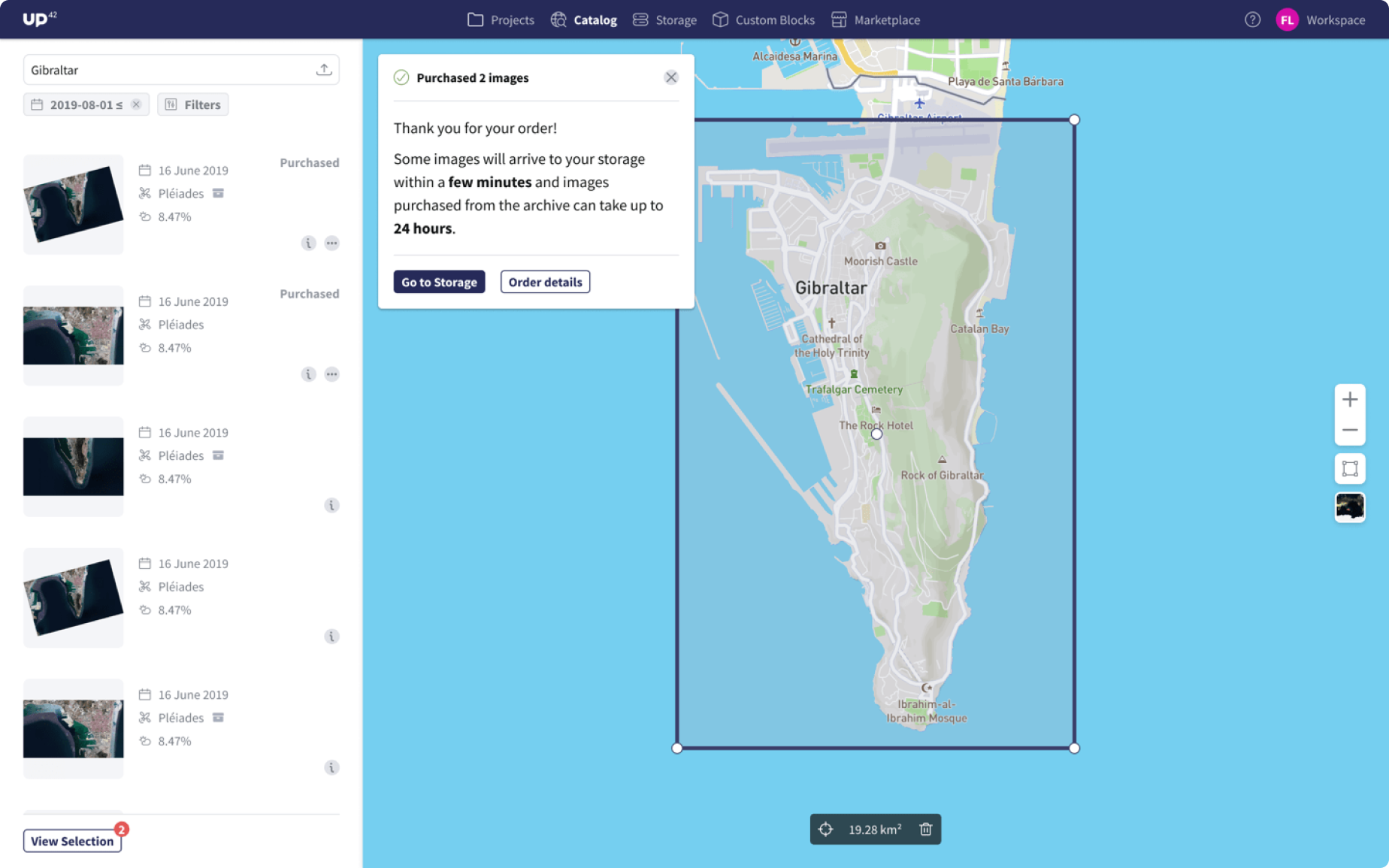Zoom out on the map
The height and width of the screenshot is (868, 1389).
pyautogui.click(x=1350, y=431)
